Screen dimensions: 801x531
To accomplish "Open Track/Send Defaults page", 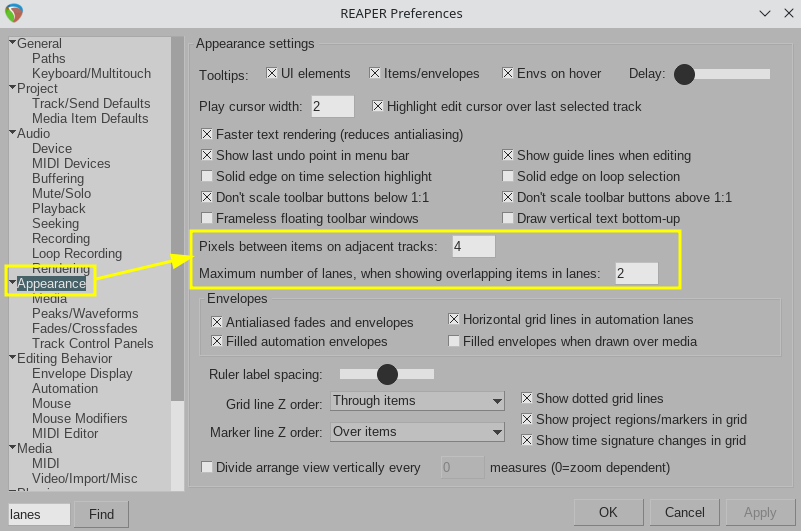I will (x=91, y=103).
